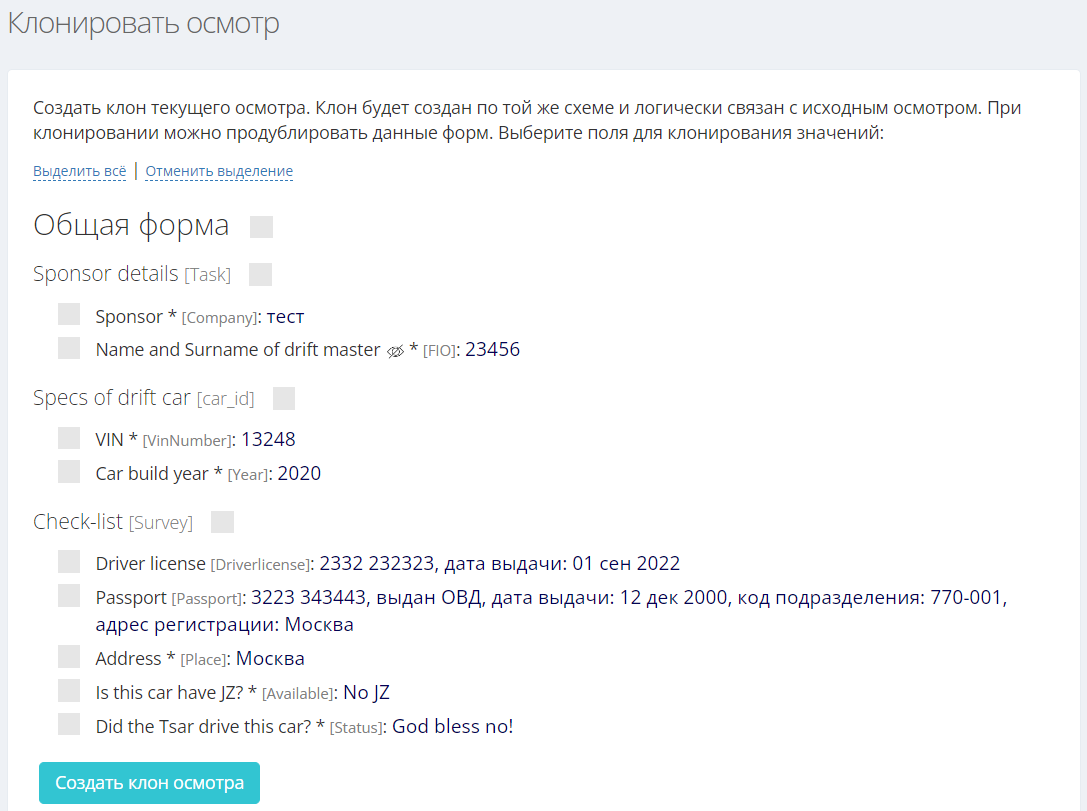Select the Driver license checkbox
This screenshot has height=811, width=1087.
tap(69, 562)
